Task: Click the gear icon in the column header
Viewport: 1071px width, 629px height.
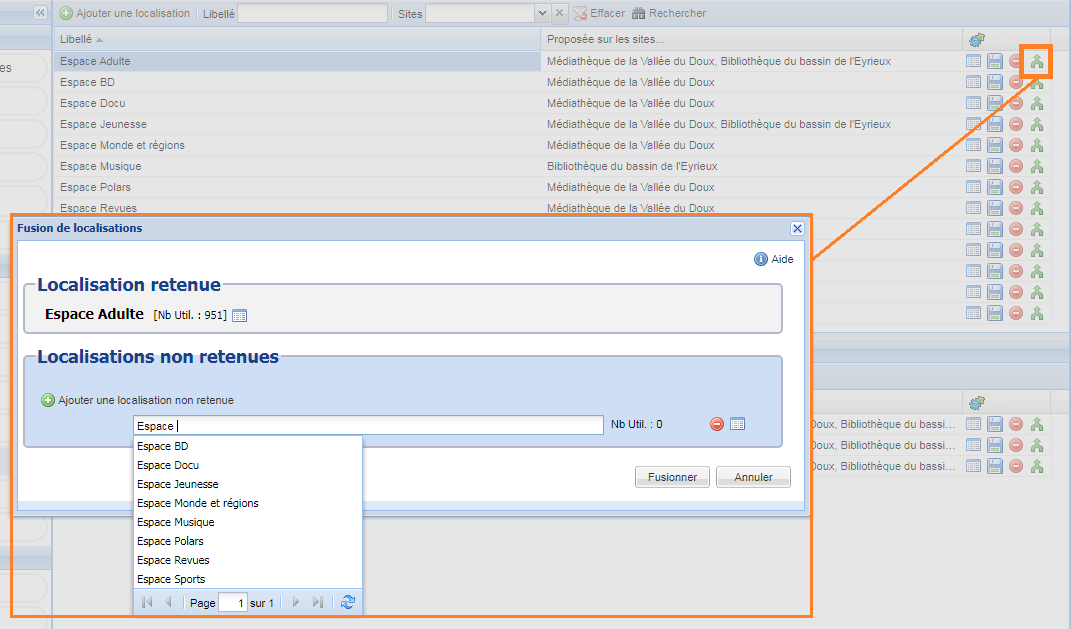Action: (x=977, y=40)
